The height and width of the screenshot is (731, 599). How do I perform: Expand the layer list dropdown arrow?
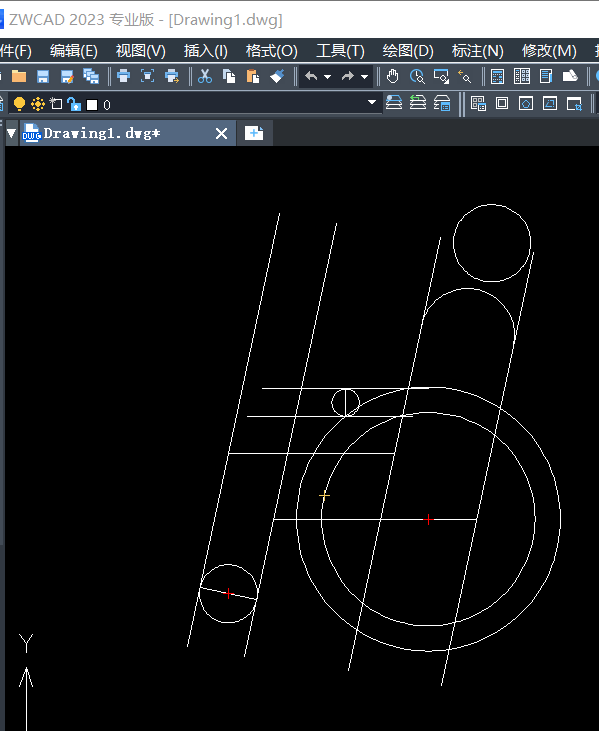372,102
